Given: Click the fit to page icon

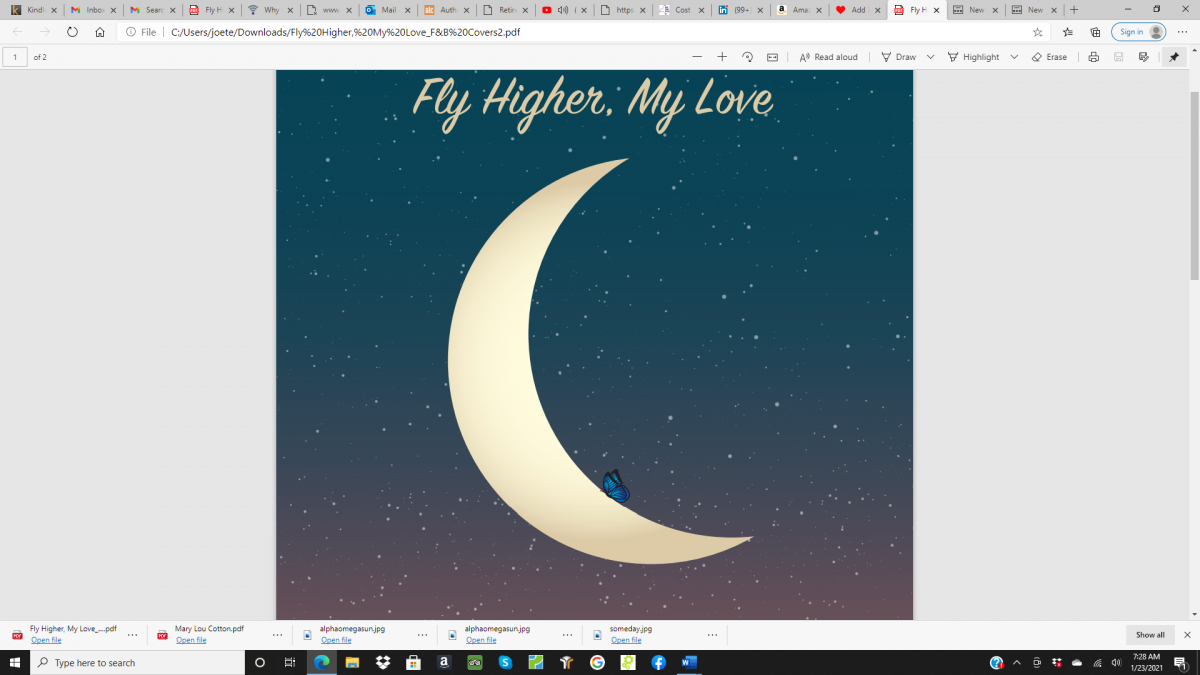Looking at the screenshot, I should 772,57.
